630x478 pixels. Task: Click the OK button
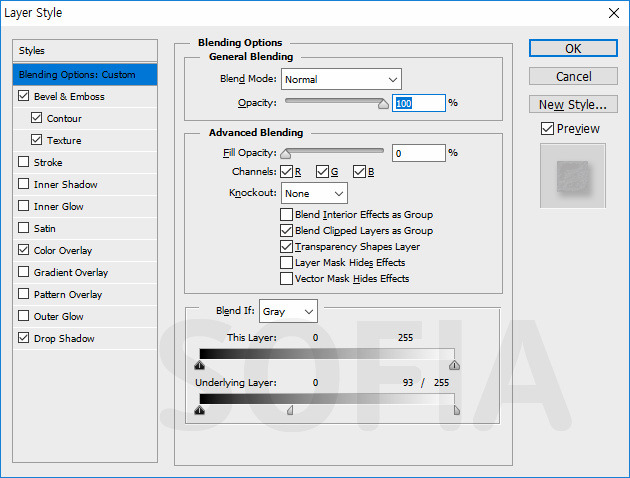[573, 48]
